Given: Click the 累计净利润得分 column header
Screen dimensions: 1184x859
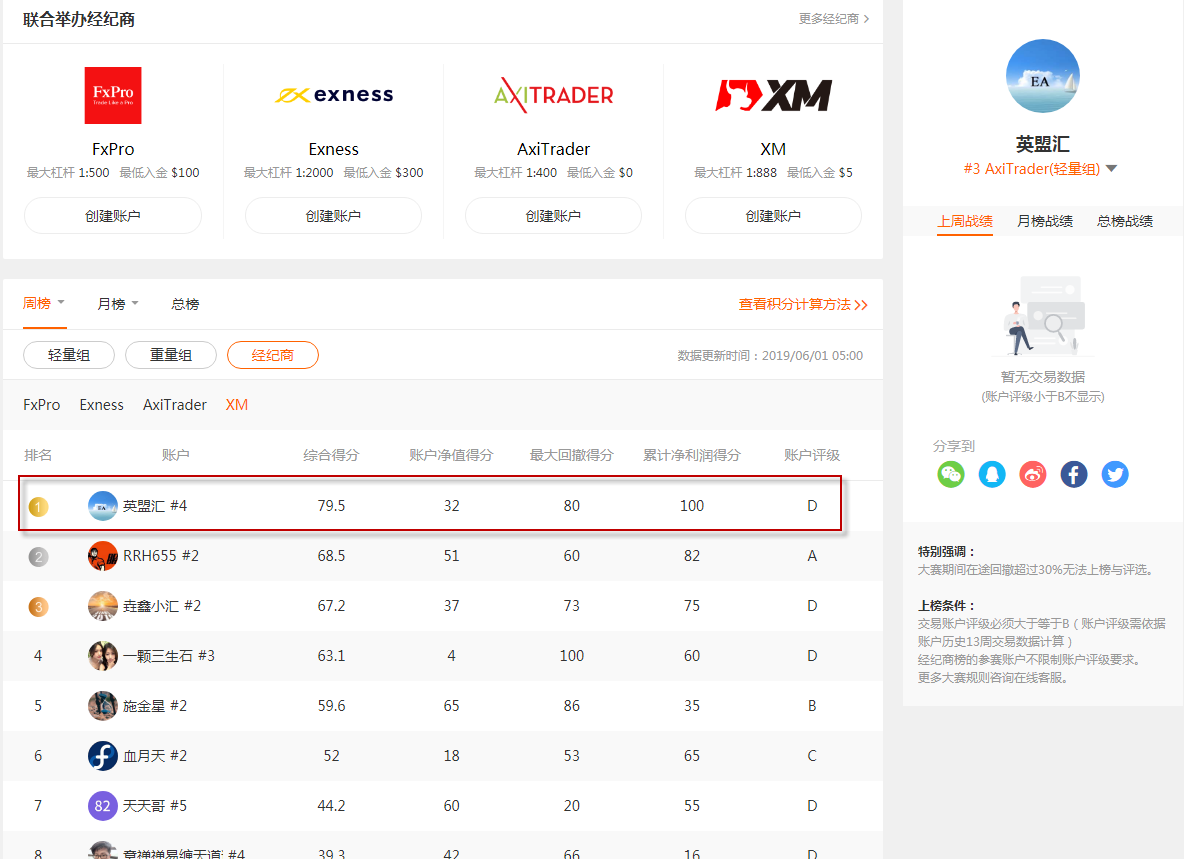Looking at the screenshot, I should pos(691,455).
